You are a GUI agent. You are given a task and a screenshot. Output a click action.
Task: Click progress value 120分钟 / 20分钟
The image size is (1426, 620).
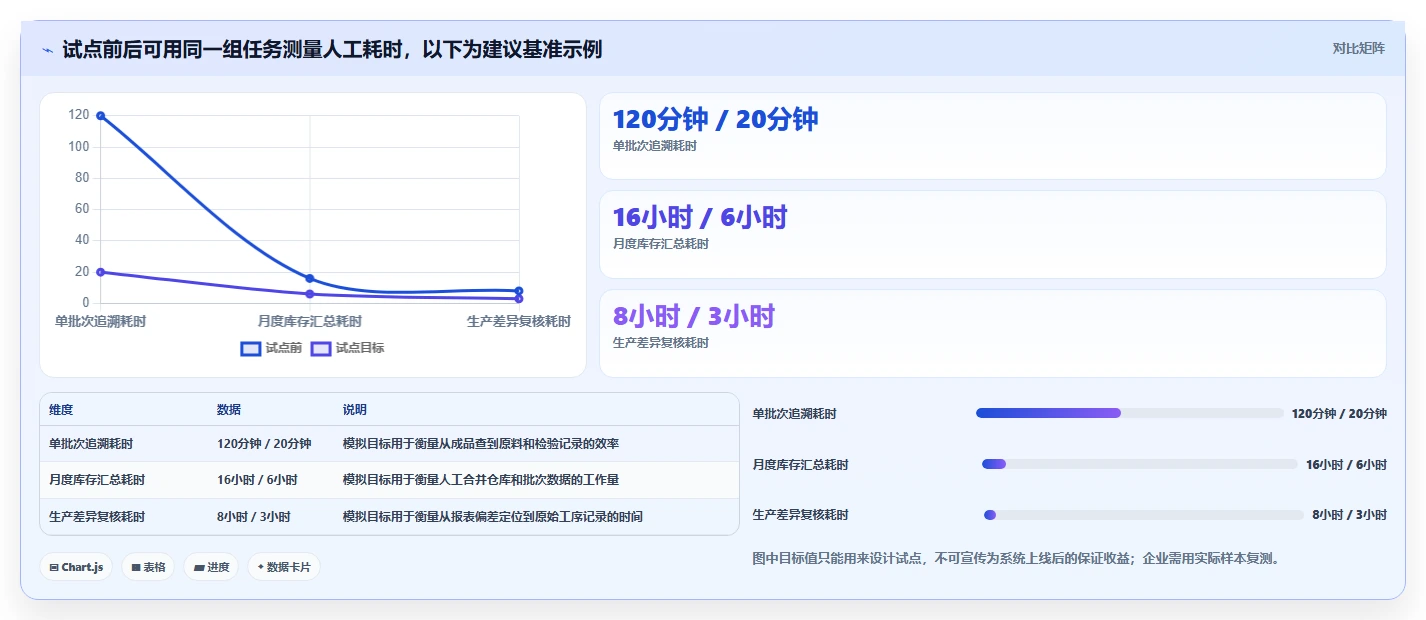[1339, 414]
